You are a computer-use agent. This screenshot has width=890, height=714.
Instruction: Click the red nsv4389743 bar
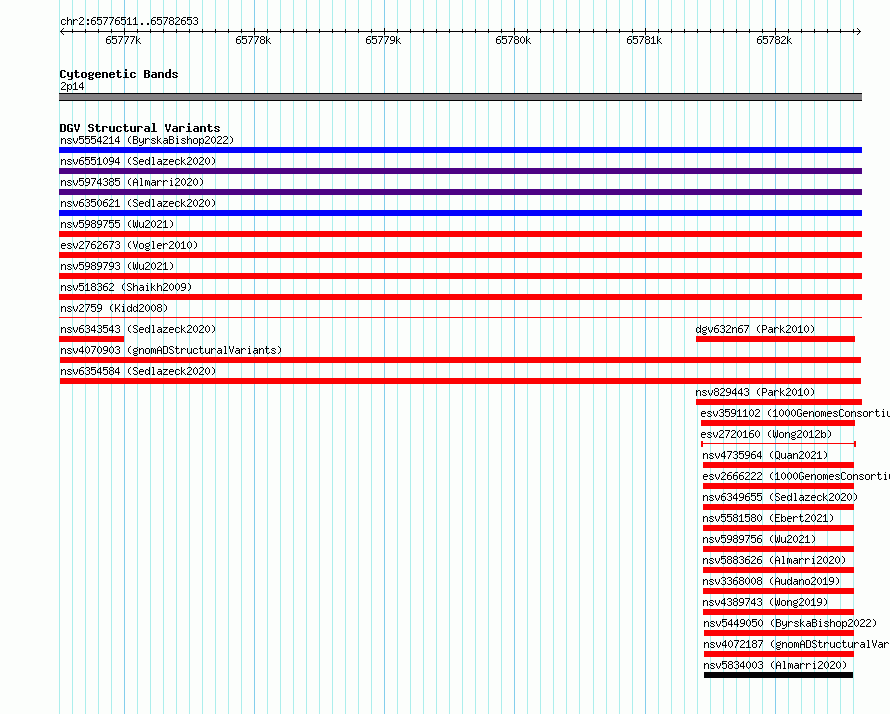(x=778, y=612)
